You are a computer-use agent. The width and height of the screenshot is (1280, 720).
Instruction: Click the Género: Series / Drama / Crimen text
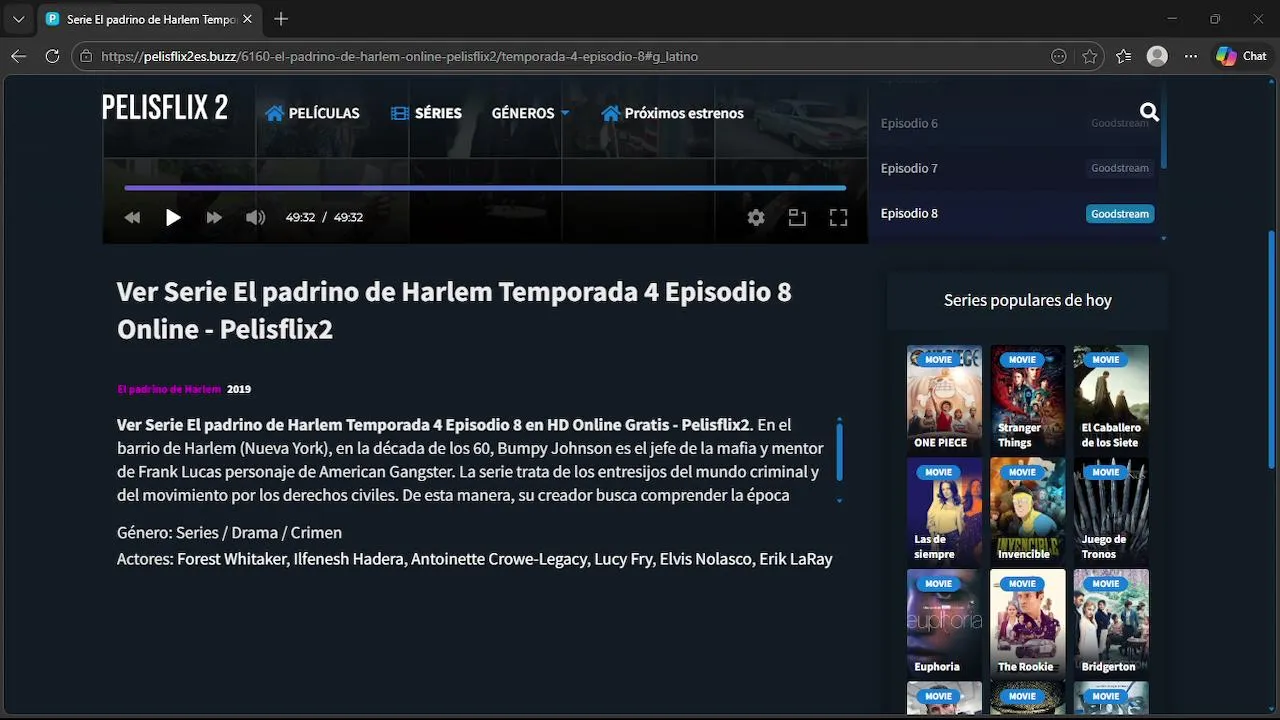click(229, 532)
